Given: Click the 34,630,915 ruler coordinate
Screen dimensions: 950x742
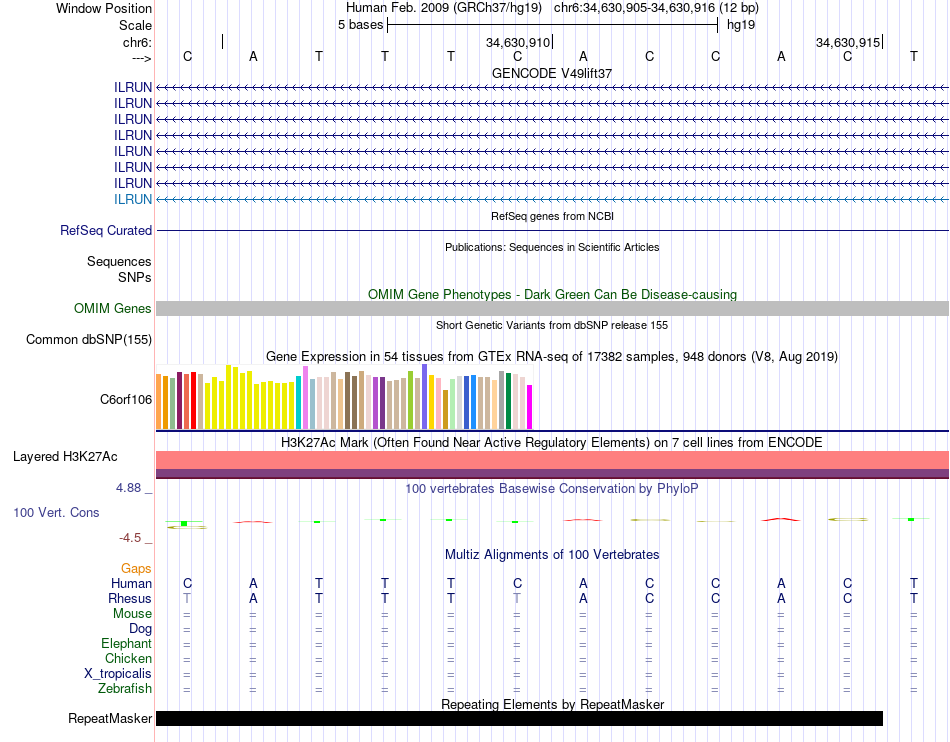Looking at the screenshot, I should [848, 42].
